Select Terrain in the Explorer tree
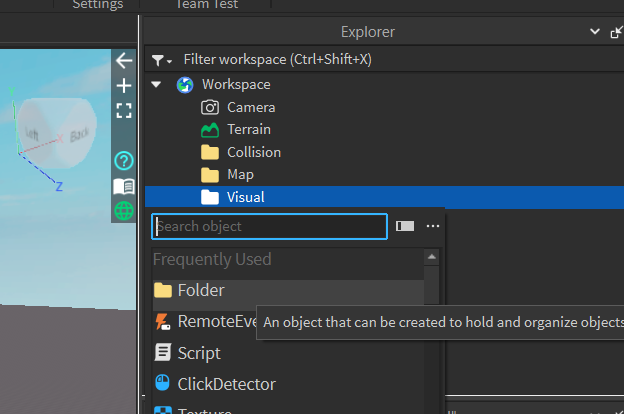Image resolution: width=624 pixels, height=414 pixels. click(x=249, y=130)
